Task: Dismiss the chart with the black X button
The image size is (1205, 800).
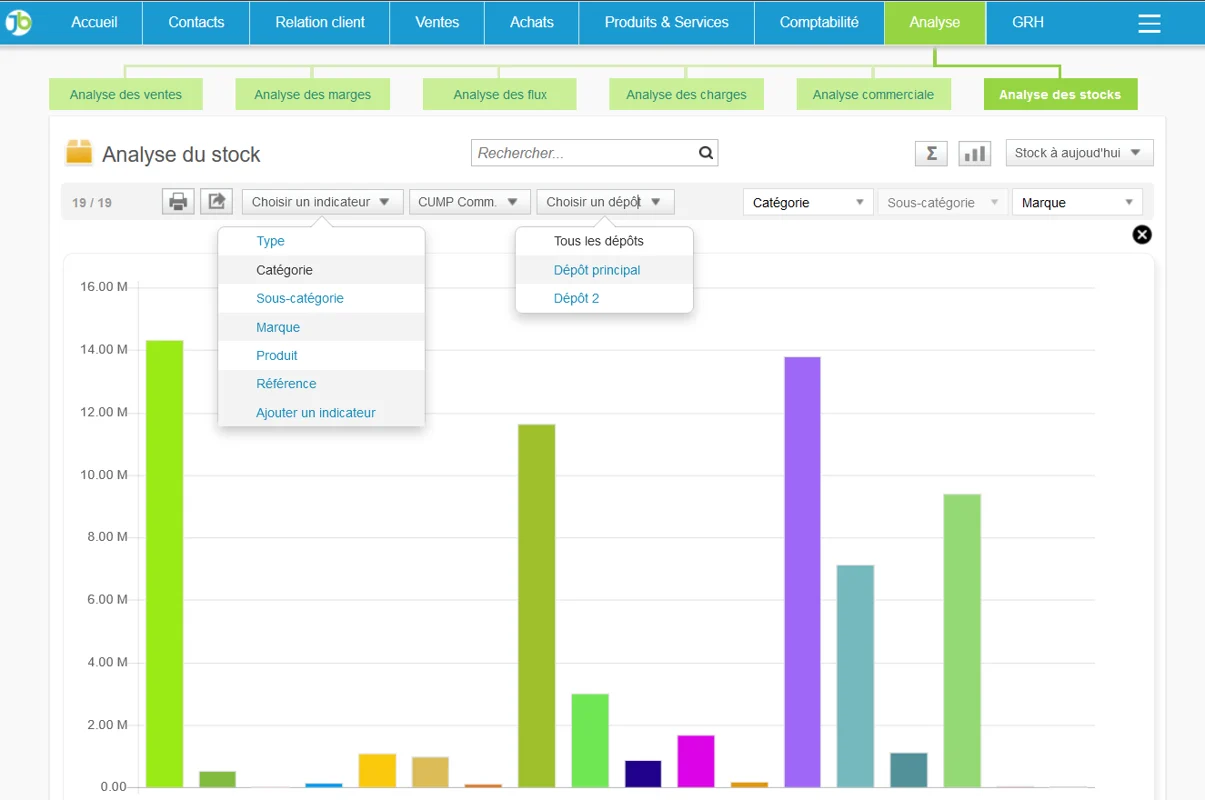Action: pos(1141,234)
